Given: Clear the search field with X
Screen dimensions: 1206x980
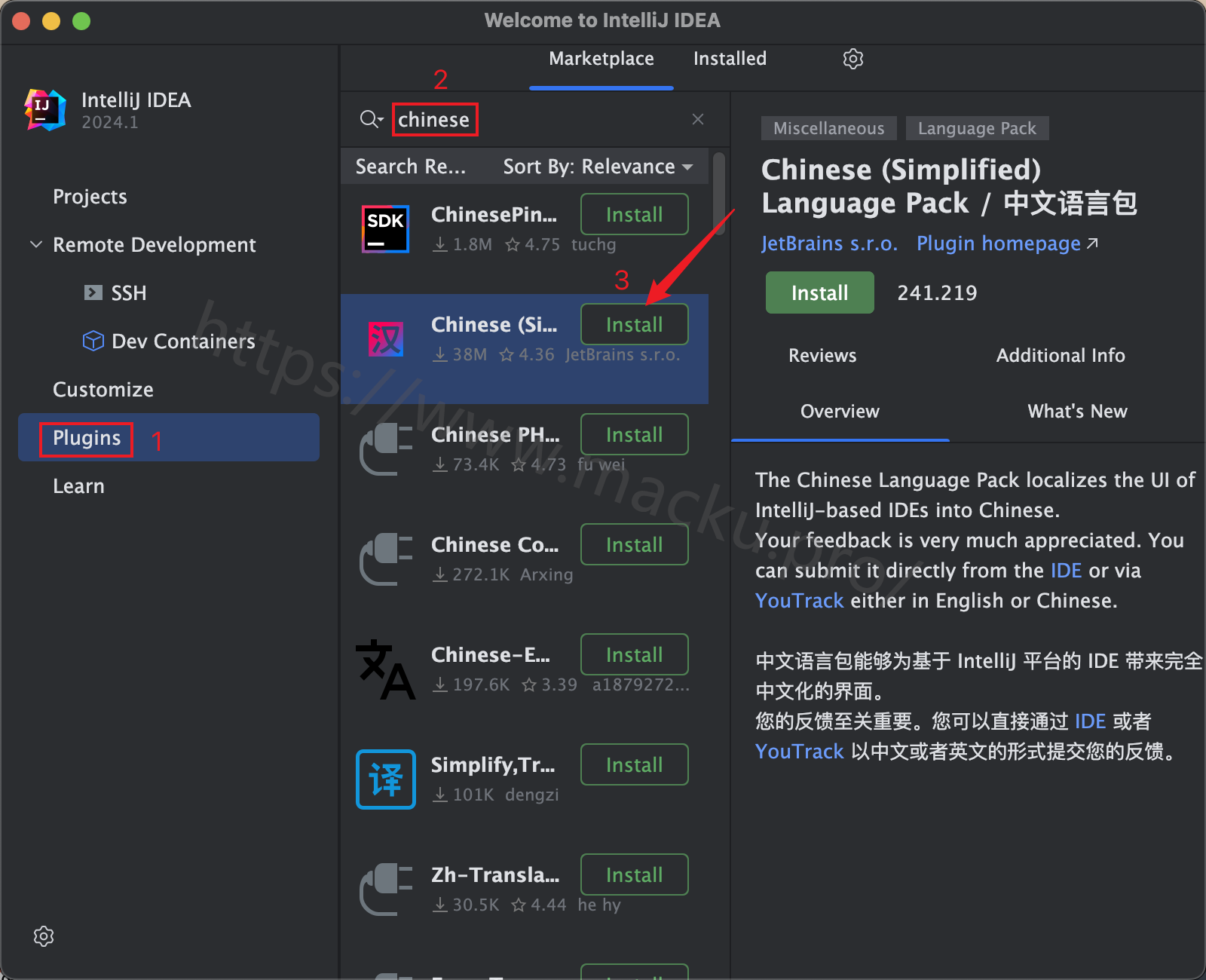Looking at the screenshot, I should 698,119.
